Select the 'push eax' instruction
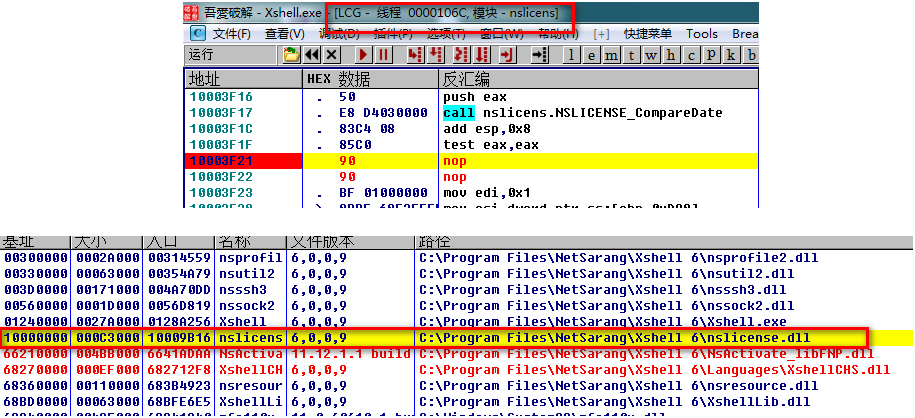The width and height of the screenshot is (915, 418). (475, 97)
